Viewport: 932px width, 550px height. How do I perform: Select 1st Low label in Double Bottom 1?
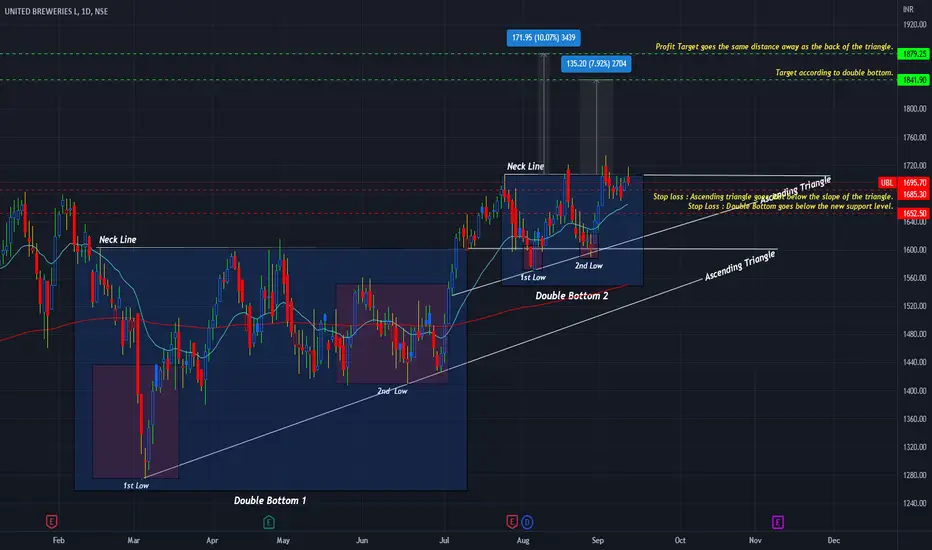(x=136, y=486)
